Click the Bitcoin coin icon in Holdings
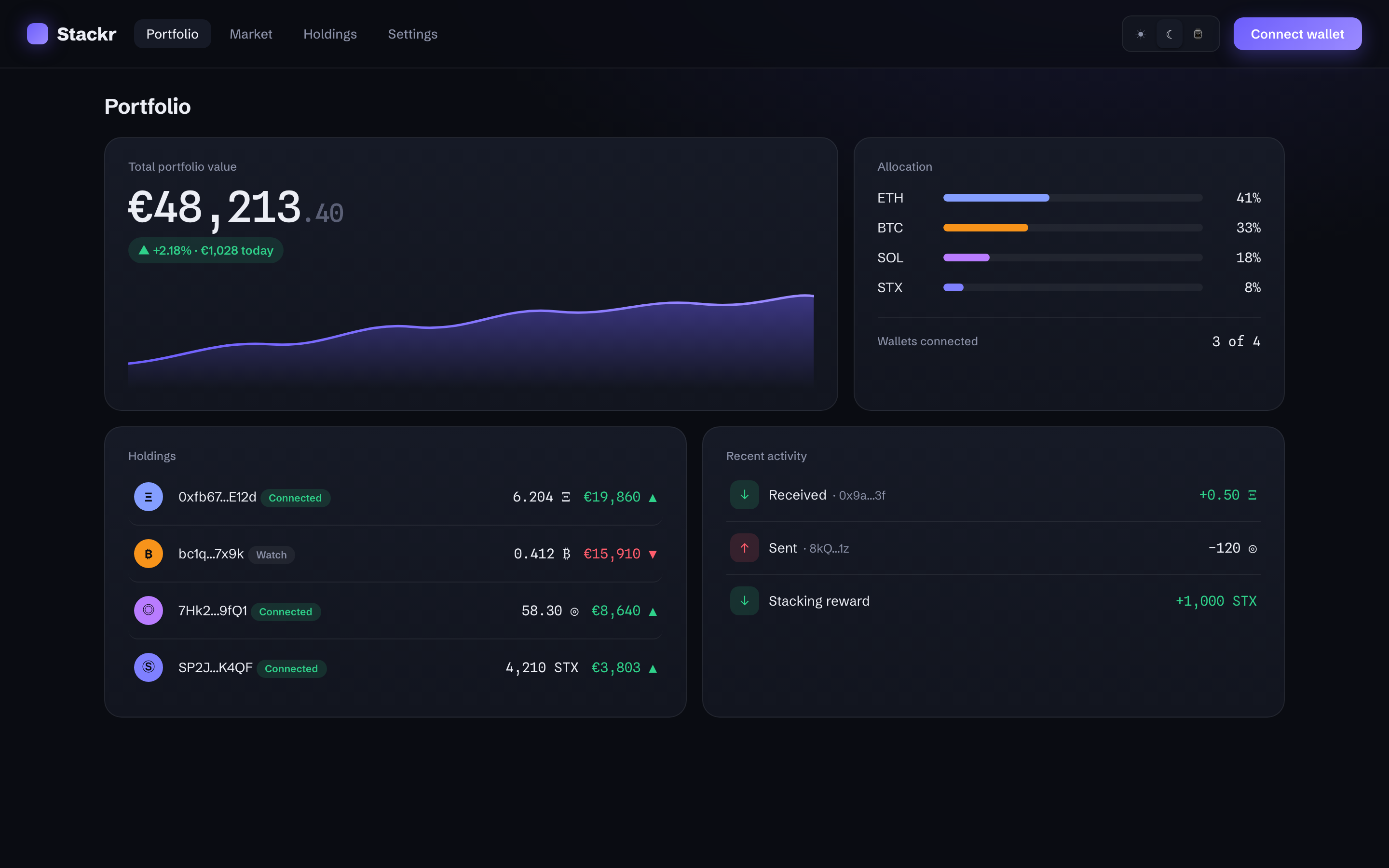Viewport: 1389px width, 868px height. click(x=149, y=554)
